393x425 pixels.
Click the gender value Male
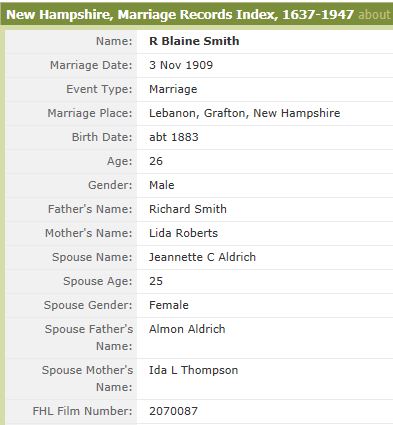tap(162, 185)
